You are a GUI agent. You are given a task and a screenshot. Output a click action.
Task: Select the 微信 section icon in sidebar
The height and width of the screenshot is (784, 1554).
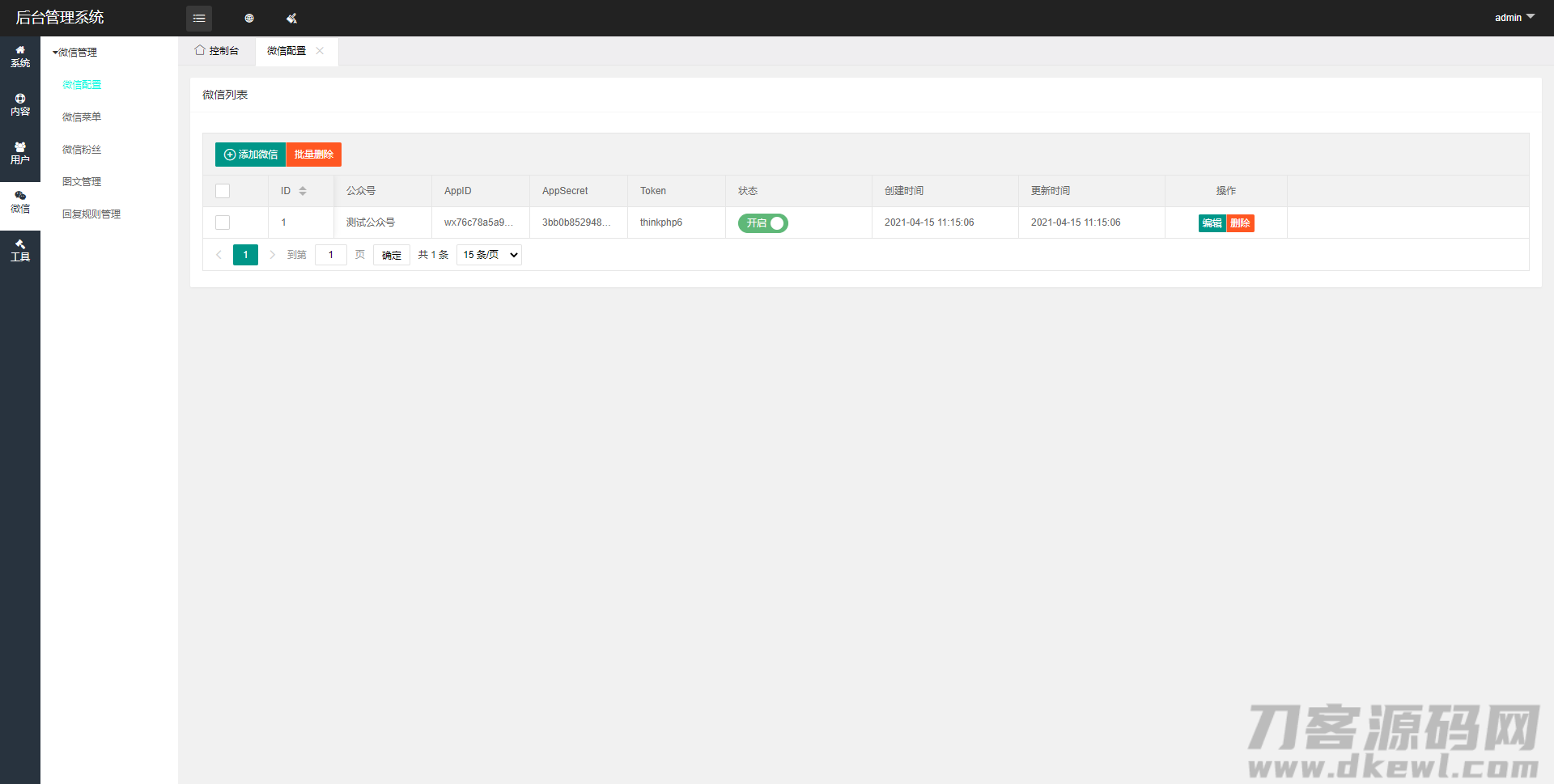point(20,201)
